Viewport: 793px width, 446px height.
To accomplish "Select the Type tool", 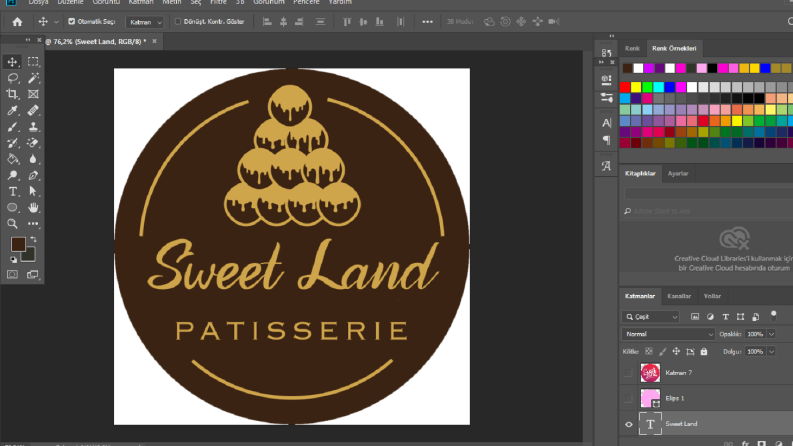I will tap(12, 192).
